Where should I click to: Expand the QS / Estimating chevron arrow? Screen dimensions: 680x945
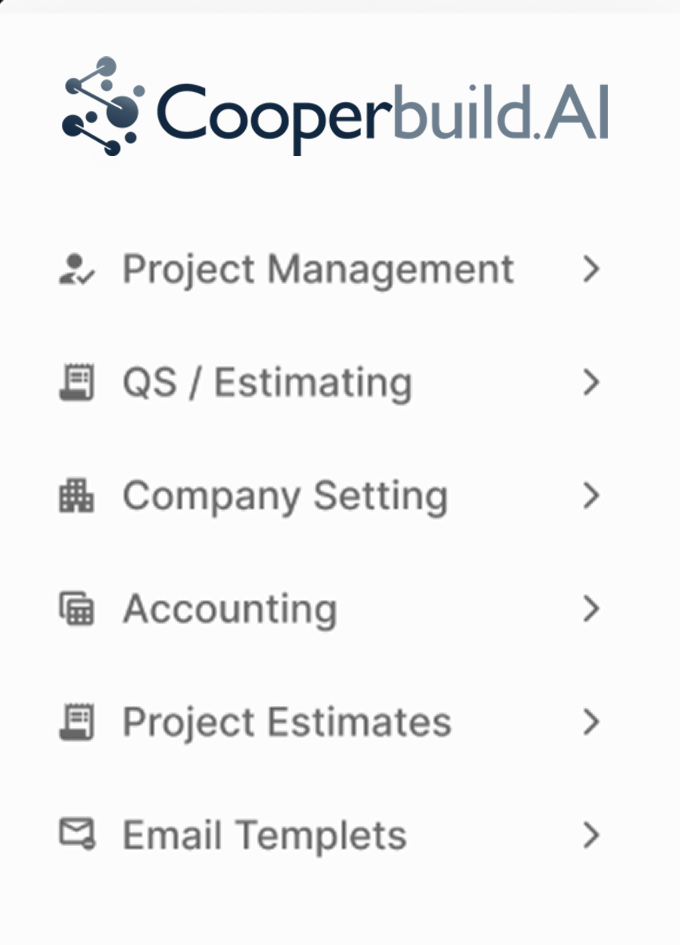pyautogui.click(x=592, y=382)
